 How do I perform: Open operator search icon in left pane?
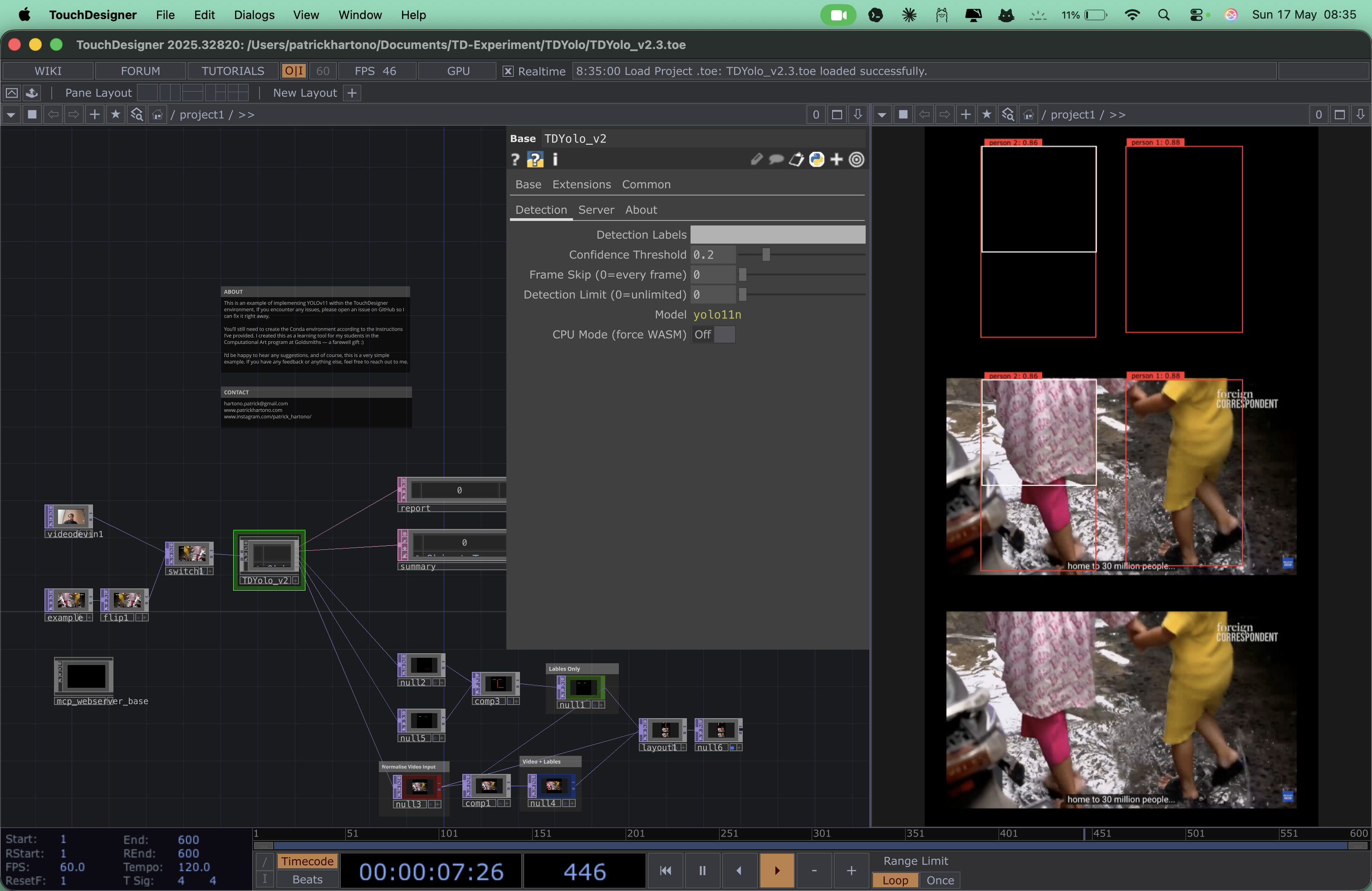[137, 115]
